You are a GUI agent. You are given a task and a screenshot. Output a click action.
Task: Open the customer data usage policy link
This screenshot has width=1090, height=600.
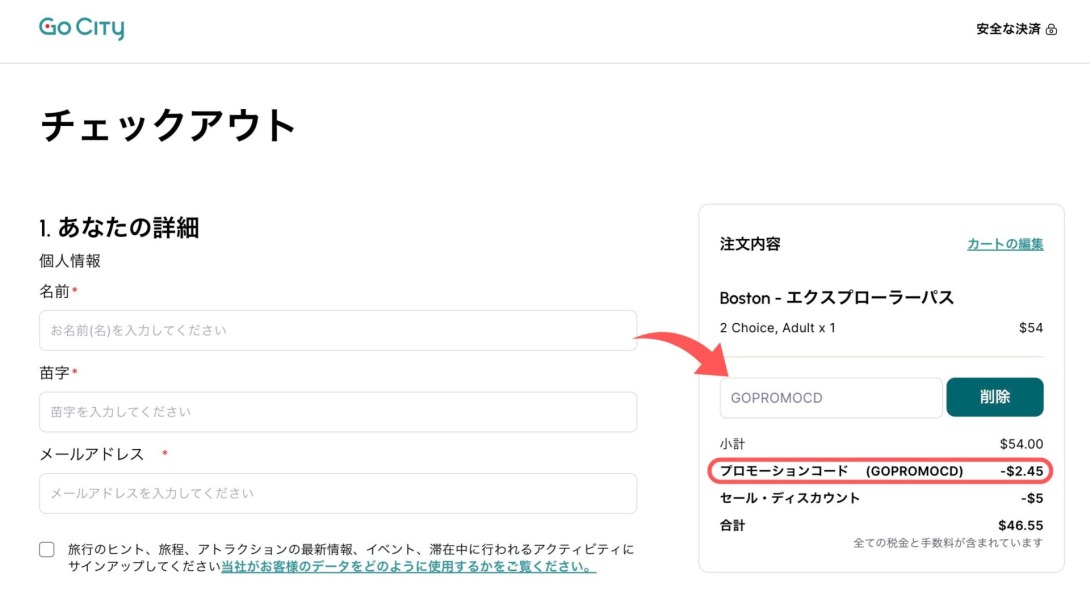click(x=408, y=566)
